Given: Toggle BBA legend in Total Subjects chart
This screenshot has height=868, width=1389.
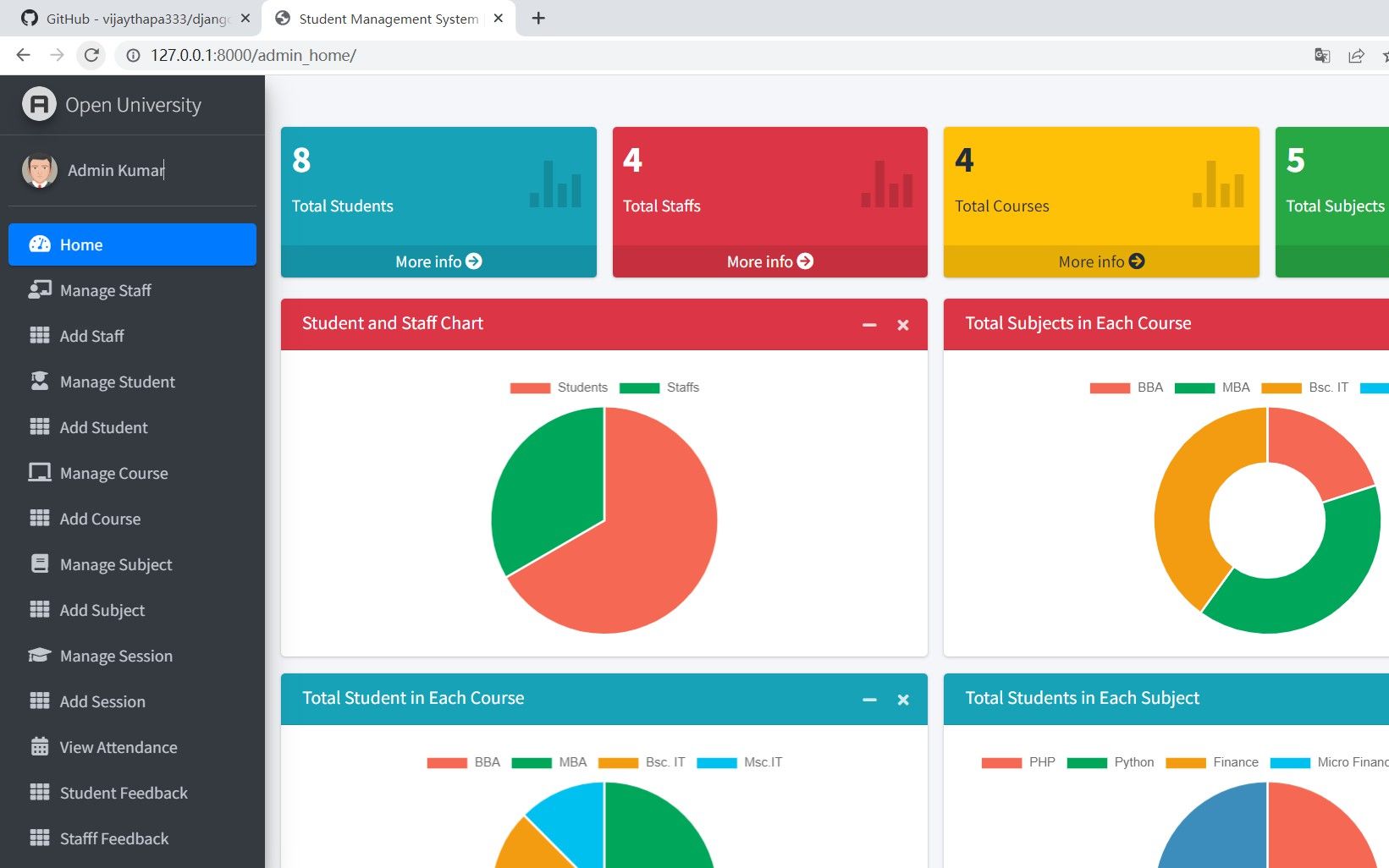Looking at the screenshot, I should [x=1127, y=387].
